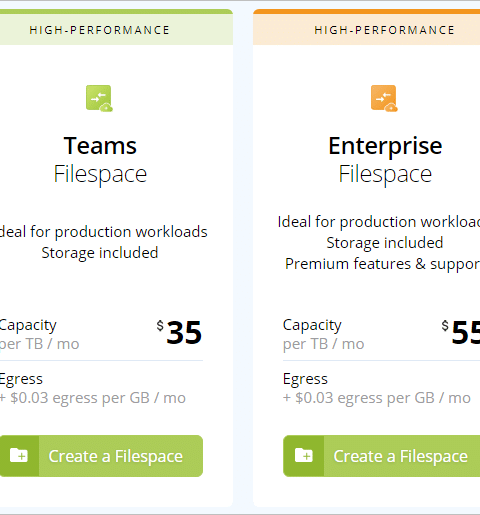Click the Enterprise egress $0.03 per GB text

pyautogui.click(x=377, y=398)
